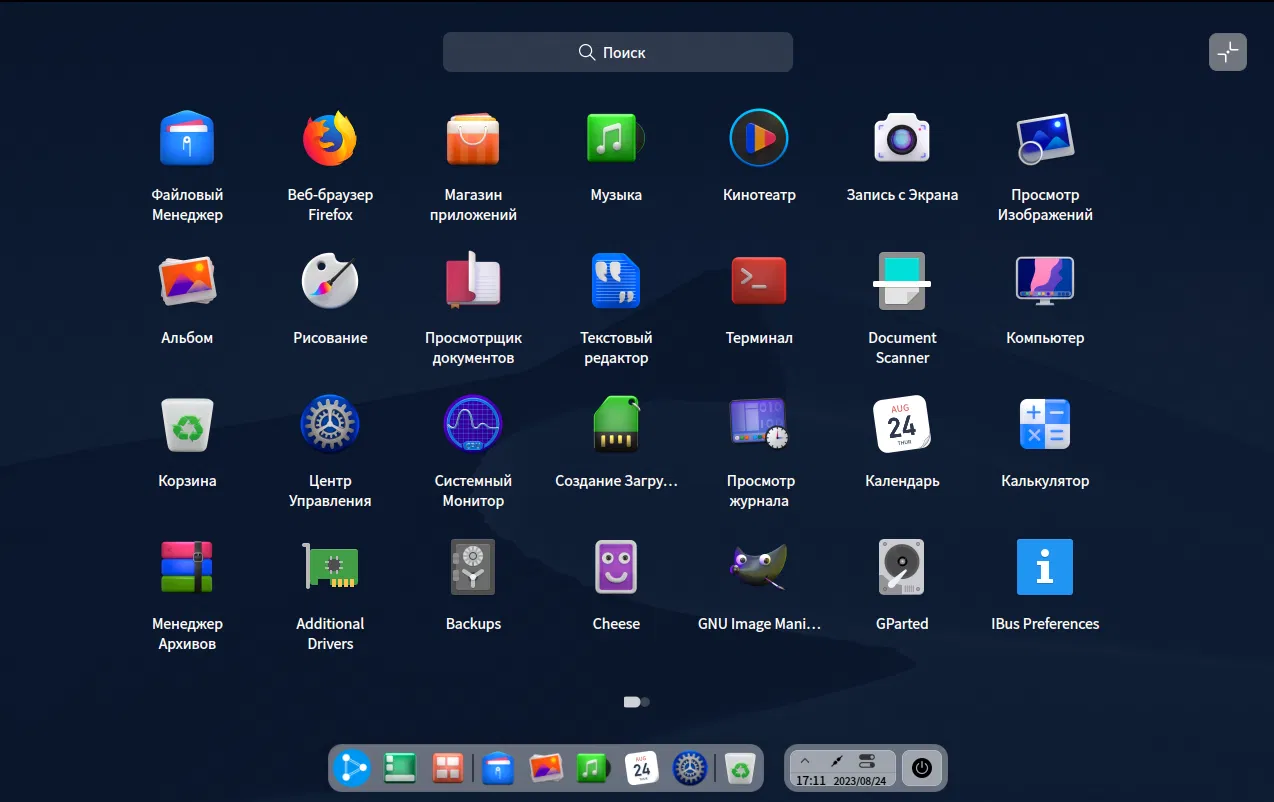
Task: Open the album icon in the dock
Action: 546,768
